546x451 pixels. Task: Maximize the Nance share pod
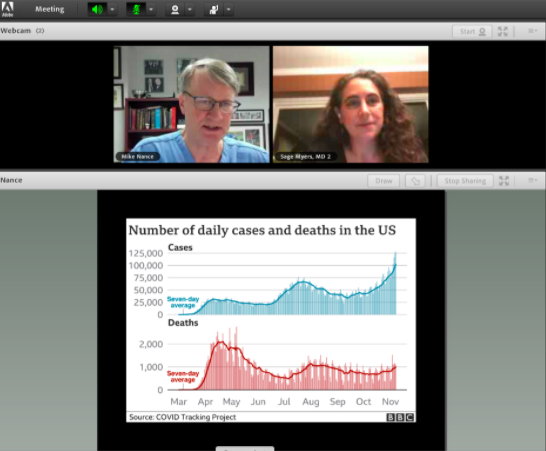[x=504, y=180]
